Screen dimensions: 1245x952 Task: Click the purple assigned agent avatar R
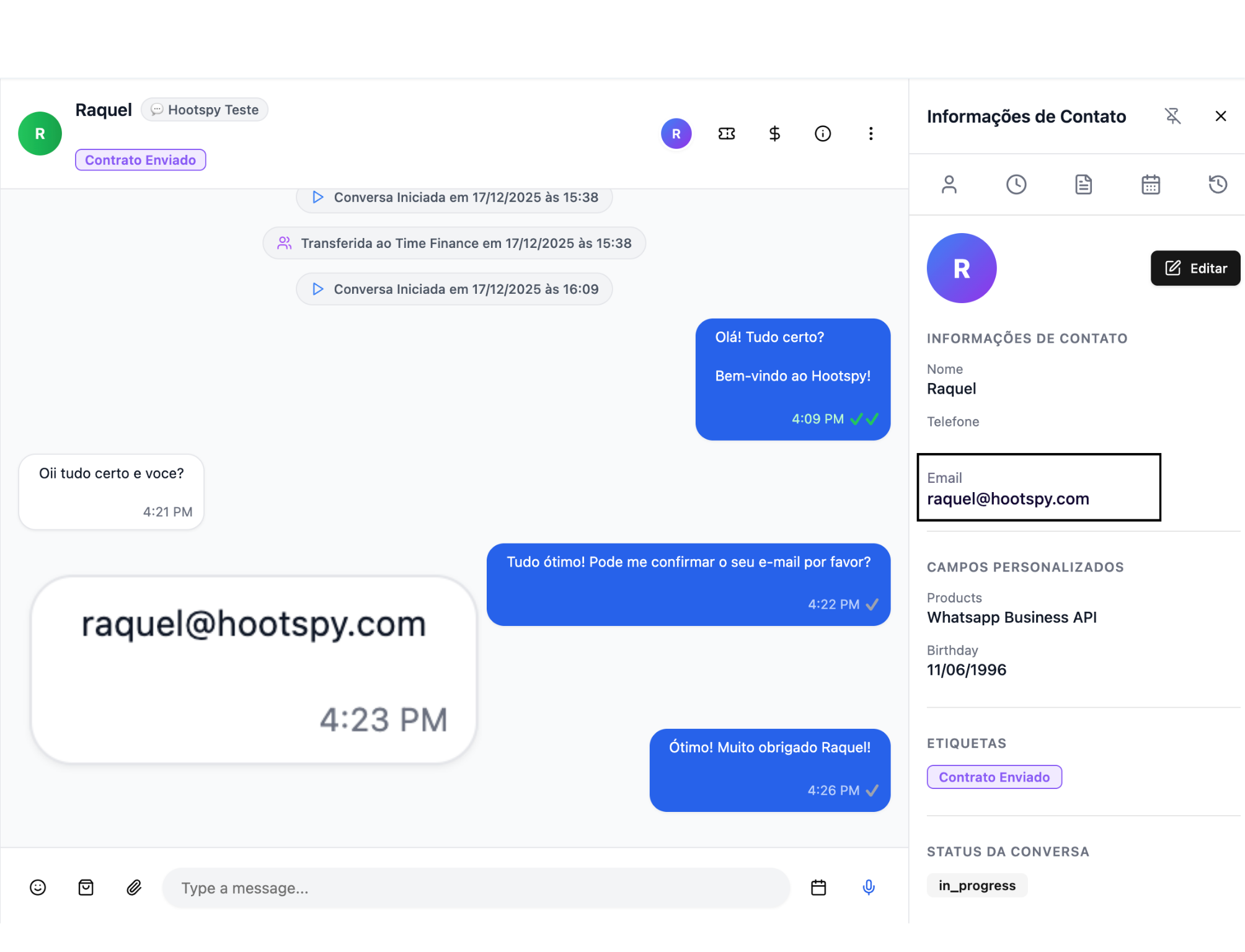tap(676, 134)
